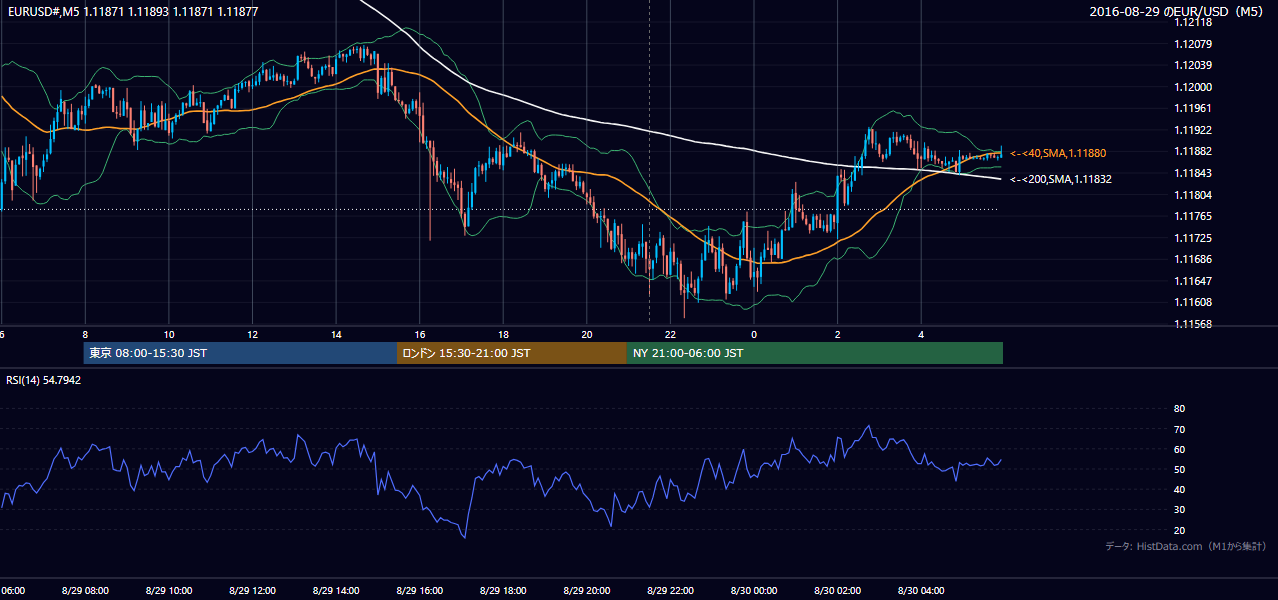Click RSI axis level 40
Viewport: 1278px width, 600px height.
click(x=1179, y=490)
